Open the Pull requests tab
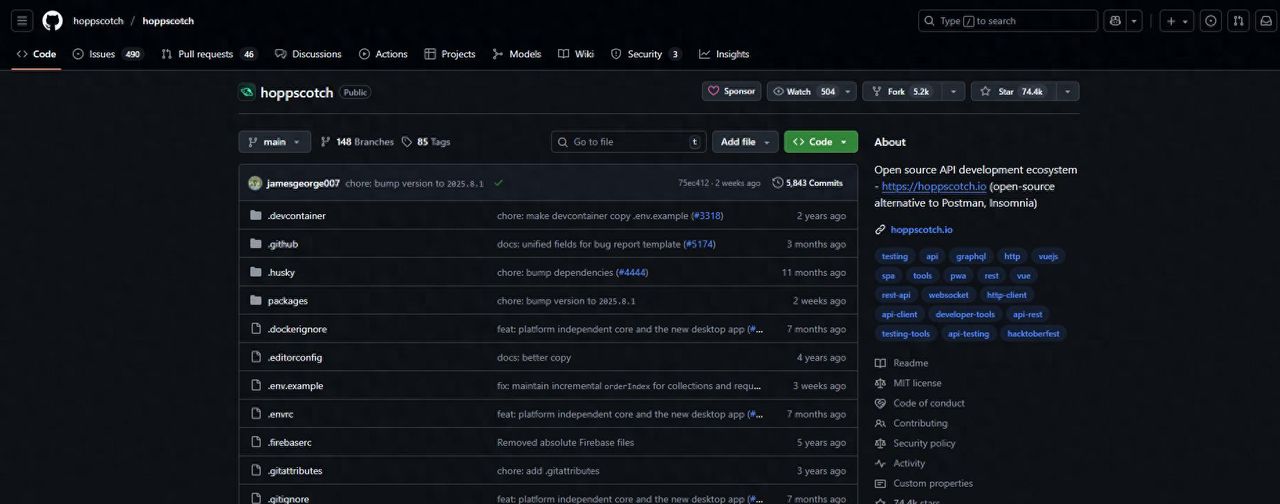This screenshot has width=1280, height=504. (x=205, y=54)
